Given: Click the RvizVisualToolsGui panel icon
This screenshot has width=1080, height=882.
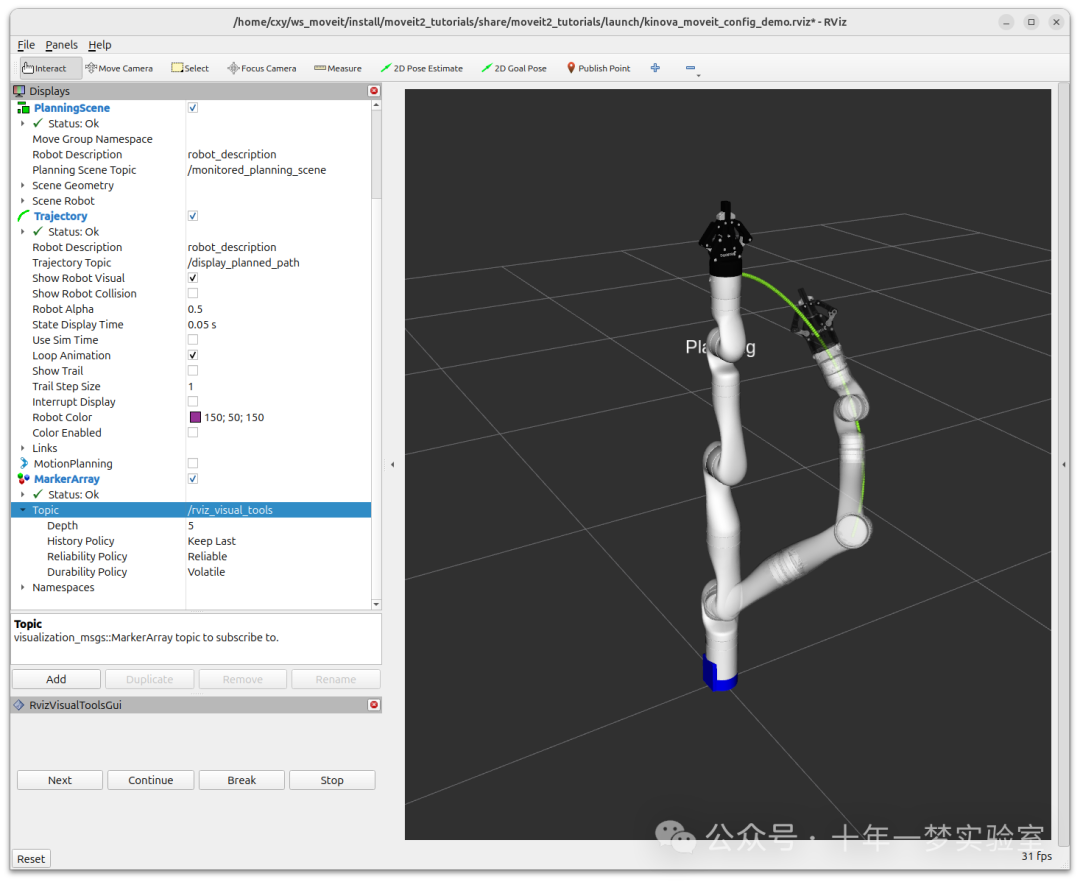Looking at the screenshot, I should coord(19,704).
